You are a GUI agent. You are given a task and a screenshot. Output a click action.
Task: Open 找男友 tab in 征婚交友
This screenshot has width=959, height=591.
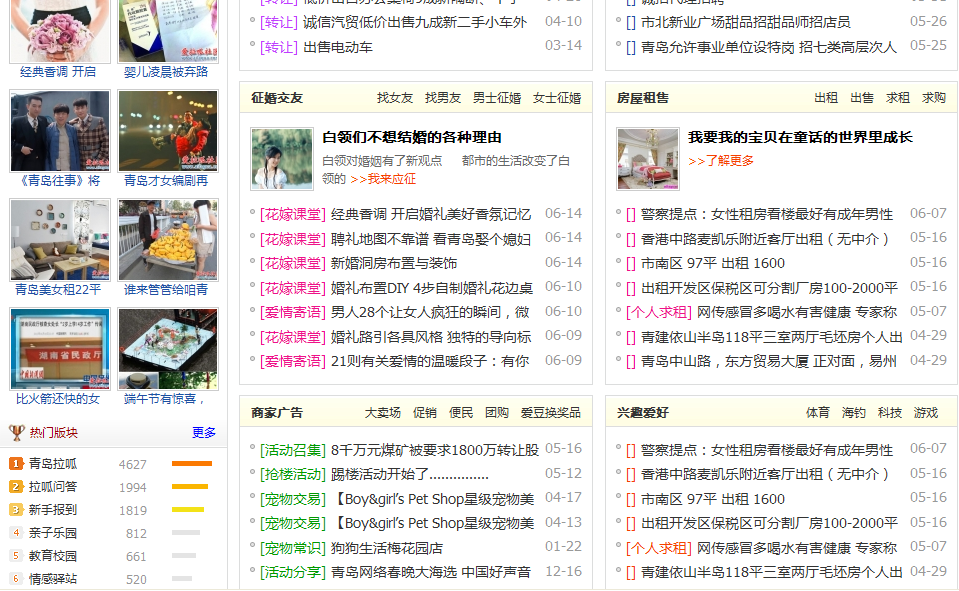[443, 98]
